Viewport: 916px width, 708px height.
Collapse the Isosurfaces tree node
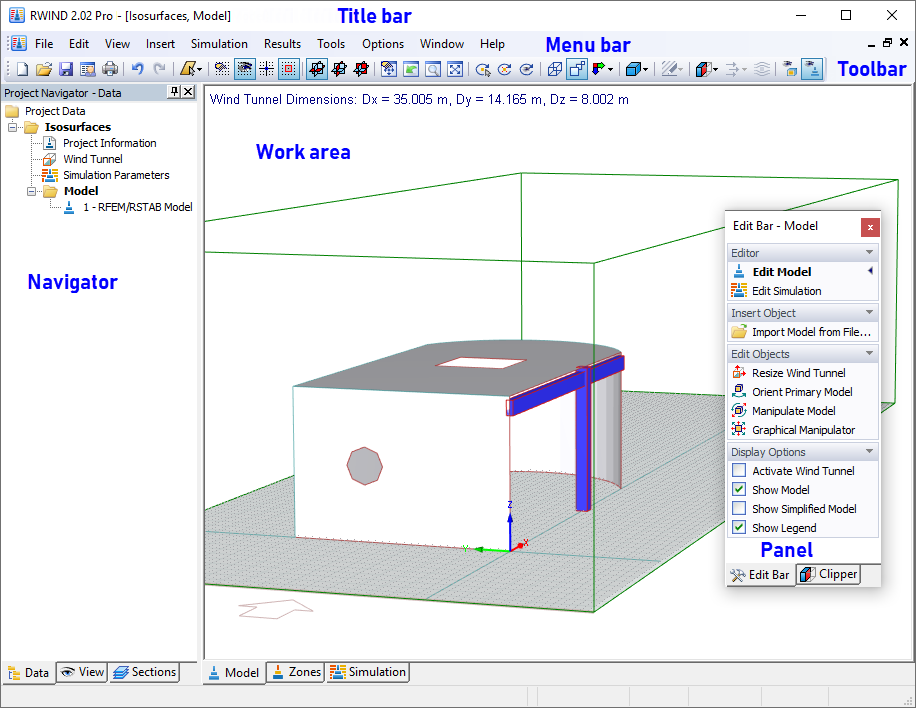(x=12, y=127)
